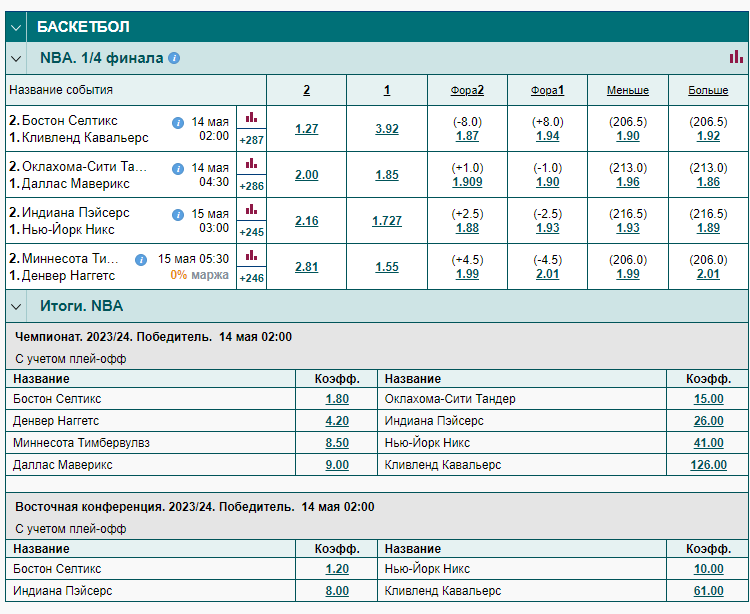Image resolution: width=750 pixels, height=614 pixels.
Task: Select total under 213.0 at 1.96
Action: point(628,182)
